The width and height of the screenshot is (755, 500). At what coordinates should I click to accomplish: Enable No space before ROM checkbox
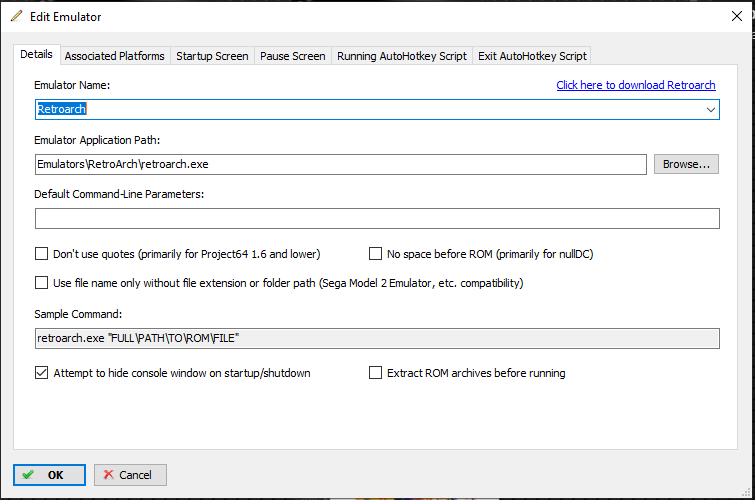pos(375,254)
